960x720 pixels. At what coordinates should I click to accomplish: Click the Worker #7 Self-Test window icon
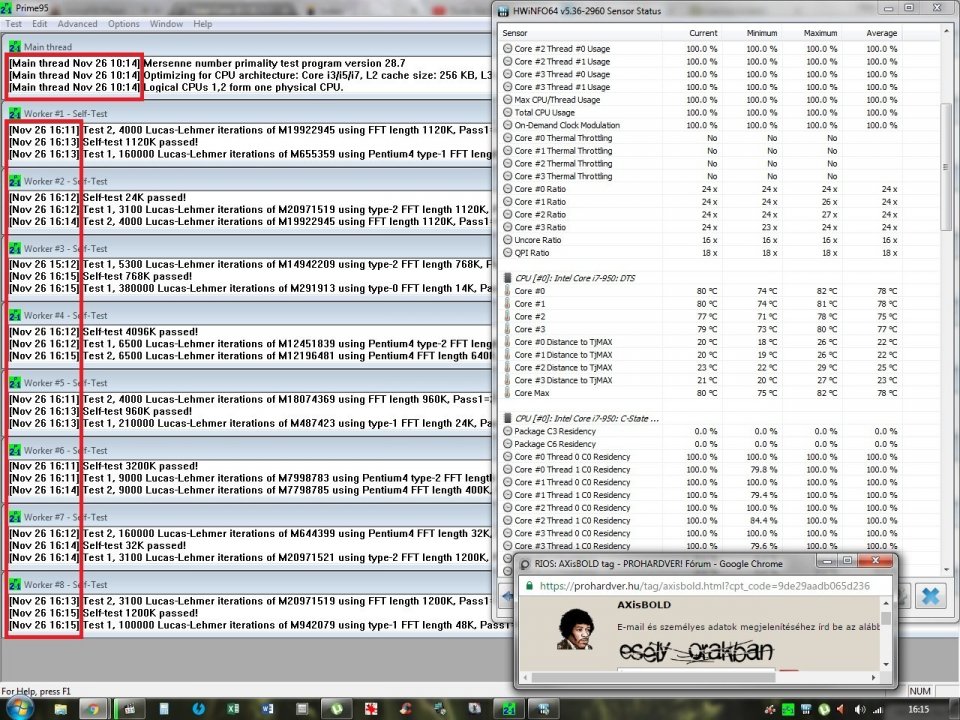[15, 517]
